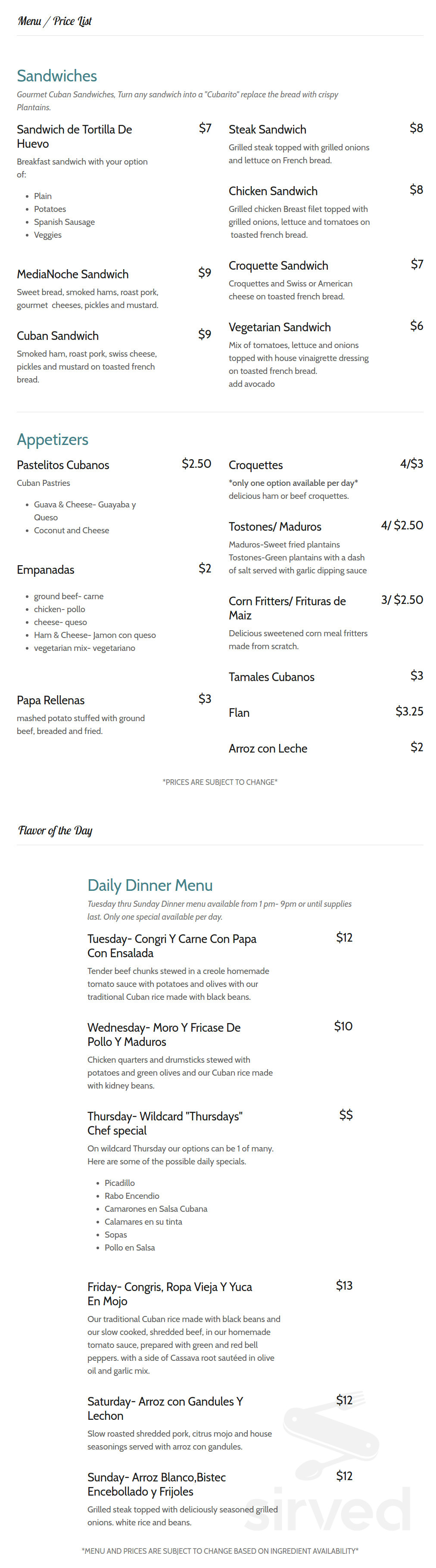Click Thursday- Wildcard Thursdays Chef special

(165, 1123)
